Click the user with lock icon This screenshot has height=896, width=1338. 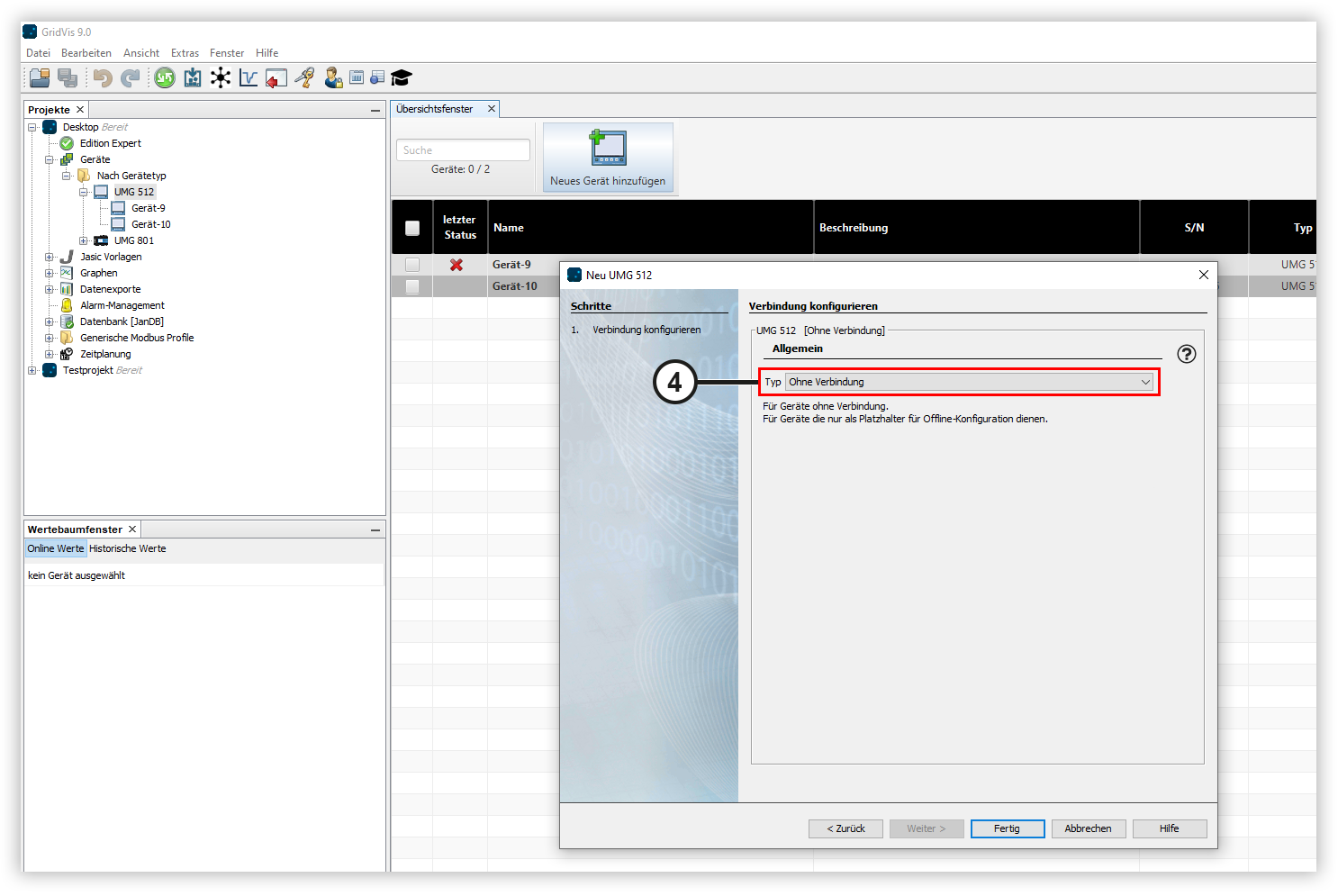[x=333, y=78]
